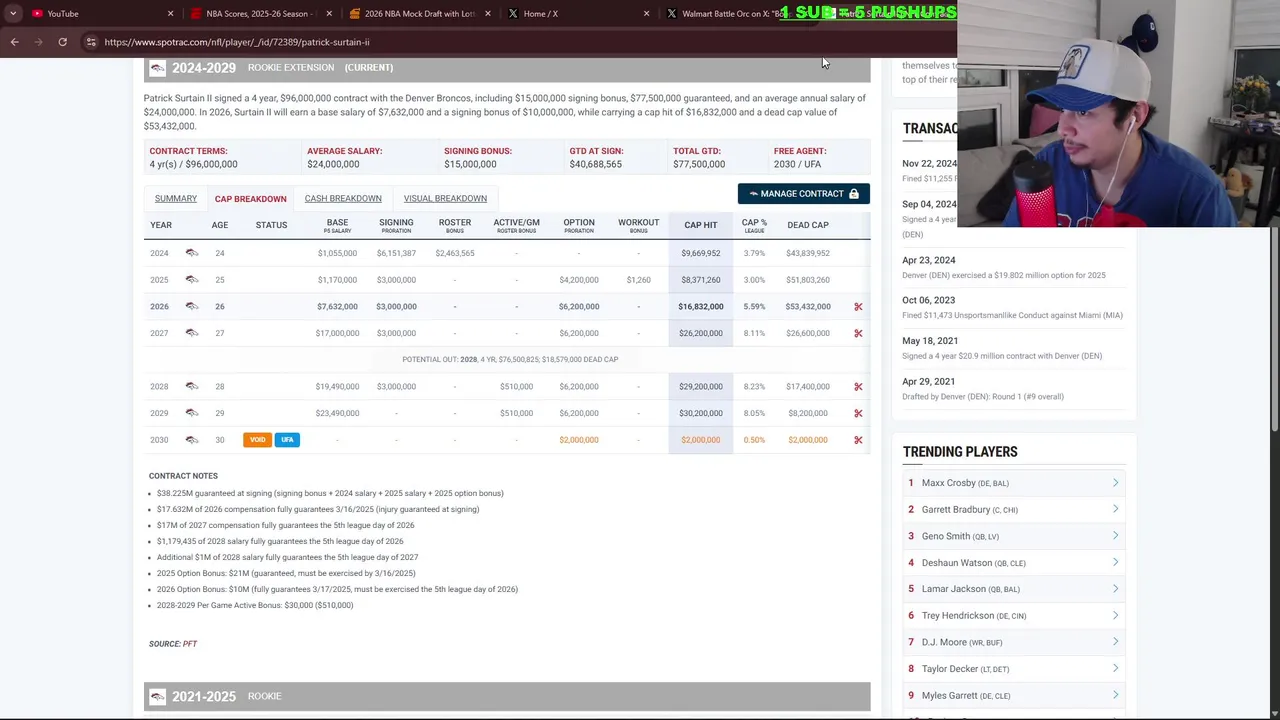Click the Broncos logo in 2024-2029 header
This screenshot has height=720, width=1280.
click(x=157, y=68)
